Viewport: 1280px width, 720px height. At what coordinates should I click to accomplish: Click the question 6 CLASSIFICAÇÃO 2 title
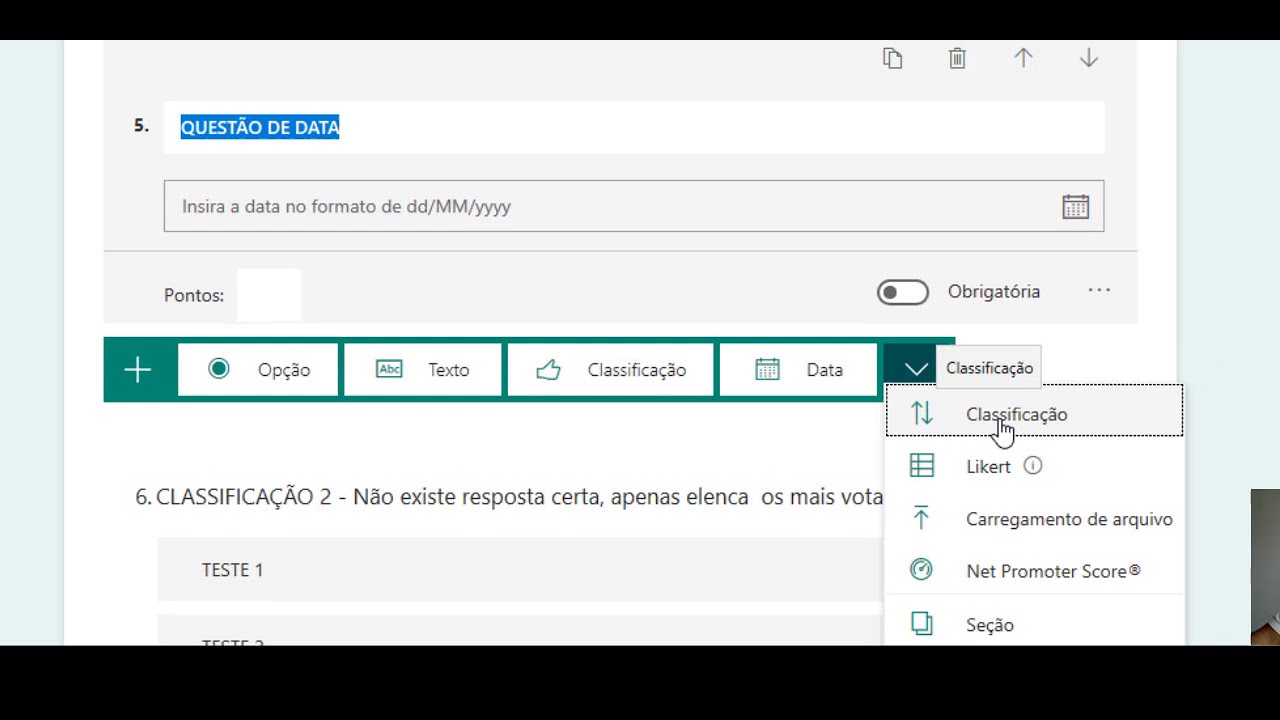pyautogui.click(x=509, y=497)
